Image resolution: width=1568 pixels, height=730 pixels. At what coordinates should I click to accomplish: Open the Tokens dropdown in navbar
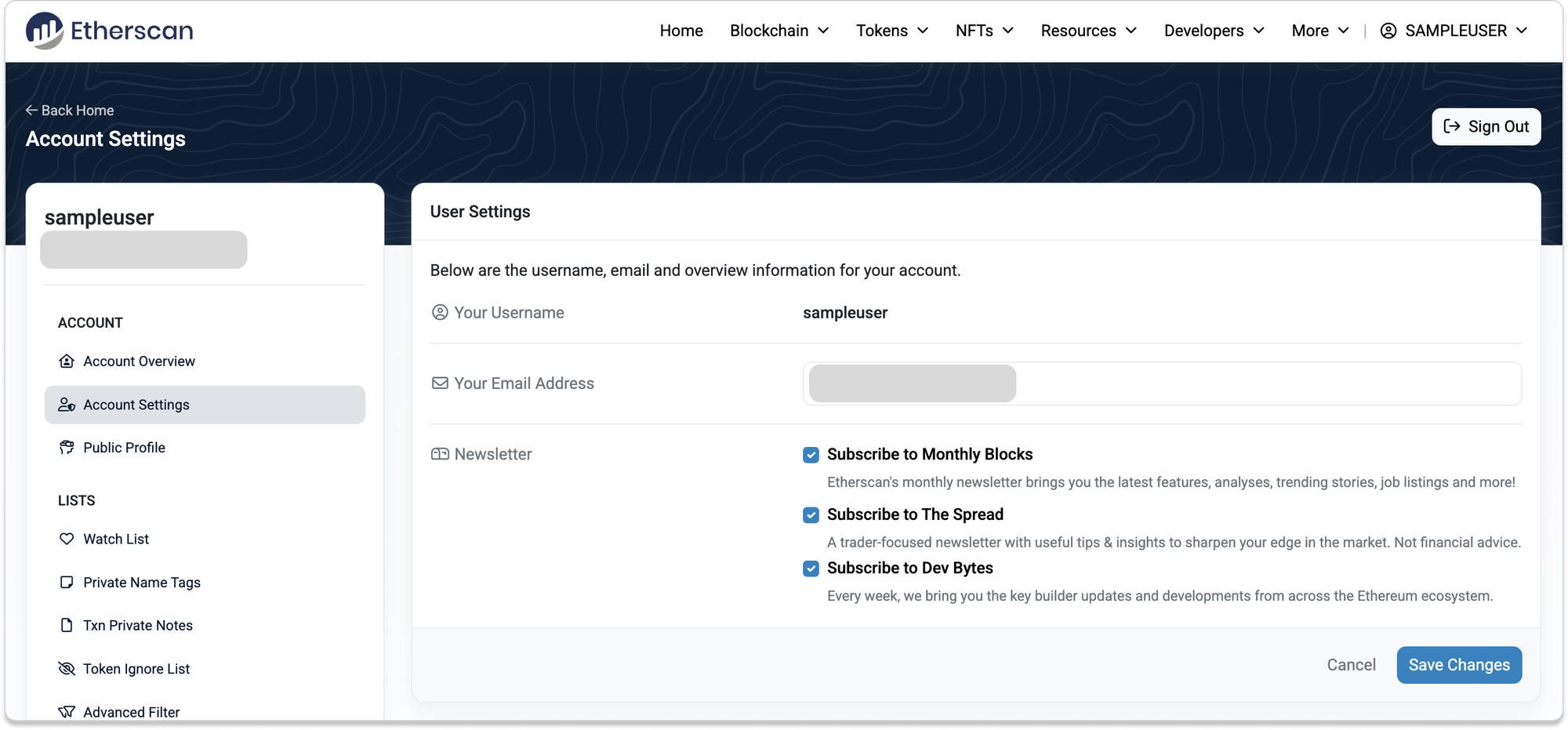[x=891, y=31]
